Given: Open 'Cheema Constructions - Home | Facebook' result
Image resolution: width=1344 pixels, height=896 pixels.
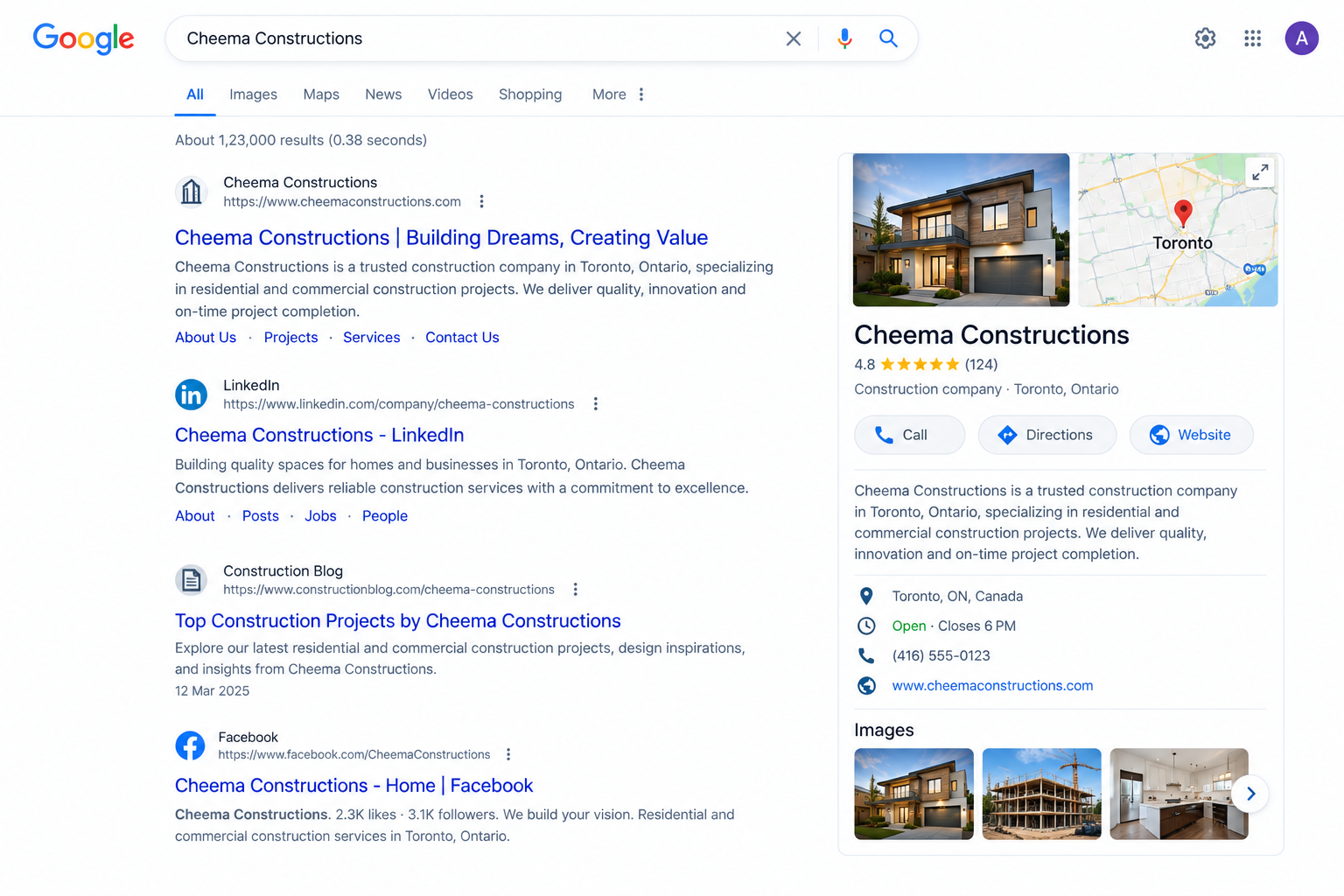Looking at the screenshot, I should pyautogui.click(x=353, y=786).
